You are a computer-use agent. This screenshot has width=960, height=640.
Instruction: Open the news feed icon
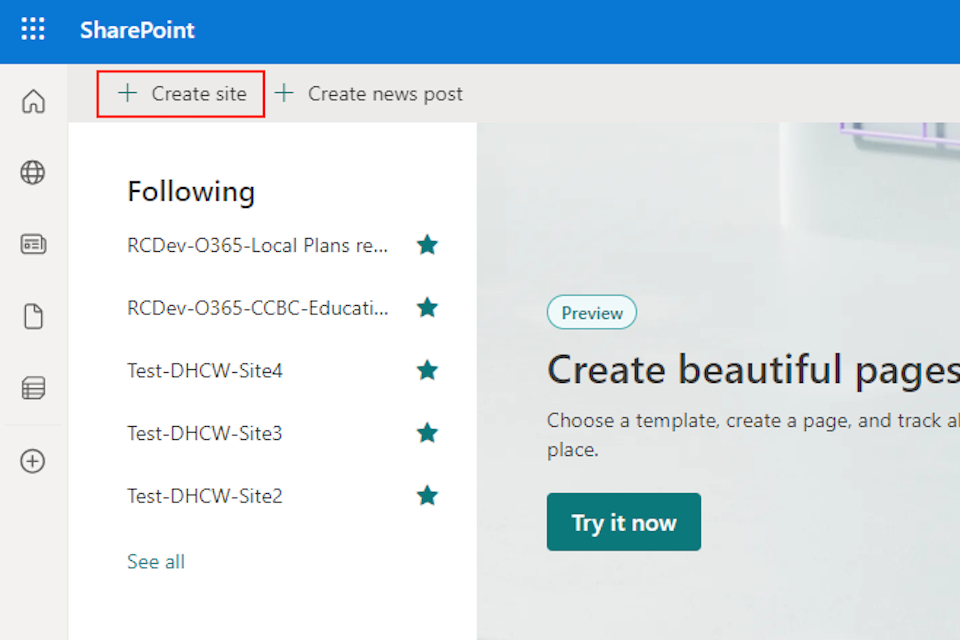(x=33, y=245)
